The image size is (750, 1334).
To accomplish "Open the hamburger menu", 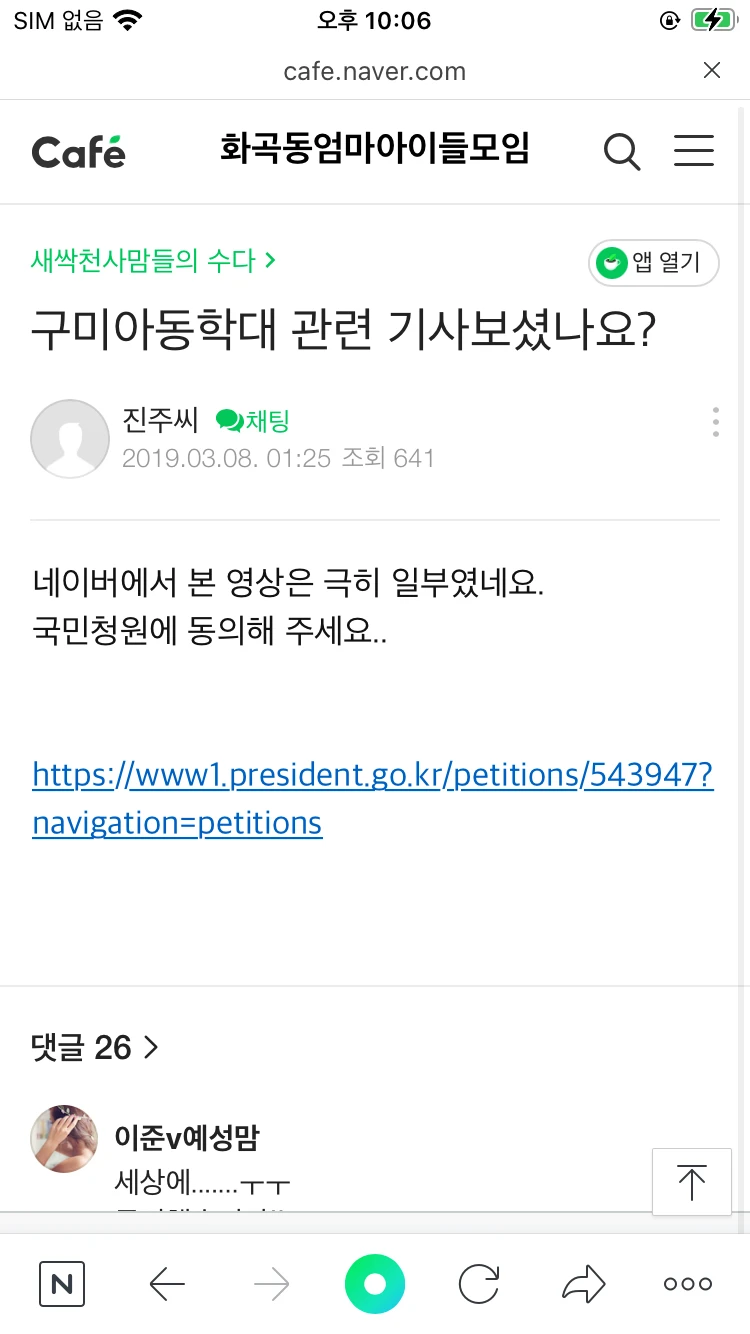I will 693,151.
